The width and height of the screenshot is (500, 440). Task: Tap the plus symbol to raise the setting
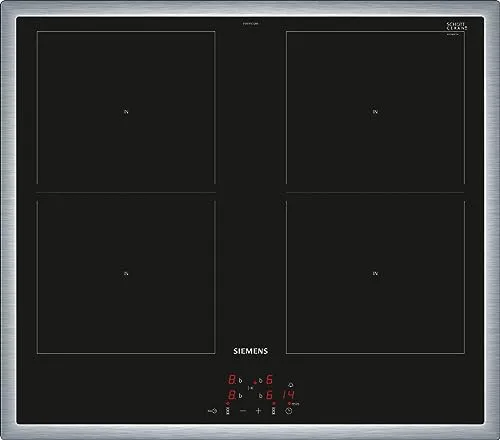[258, 411]
